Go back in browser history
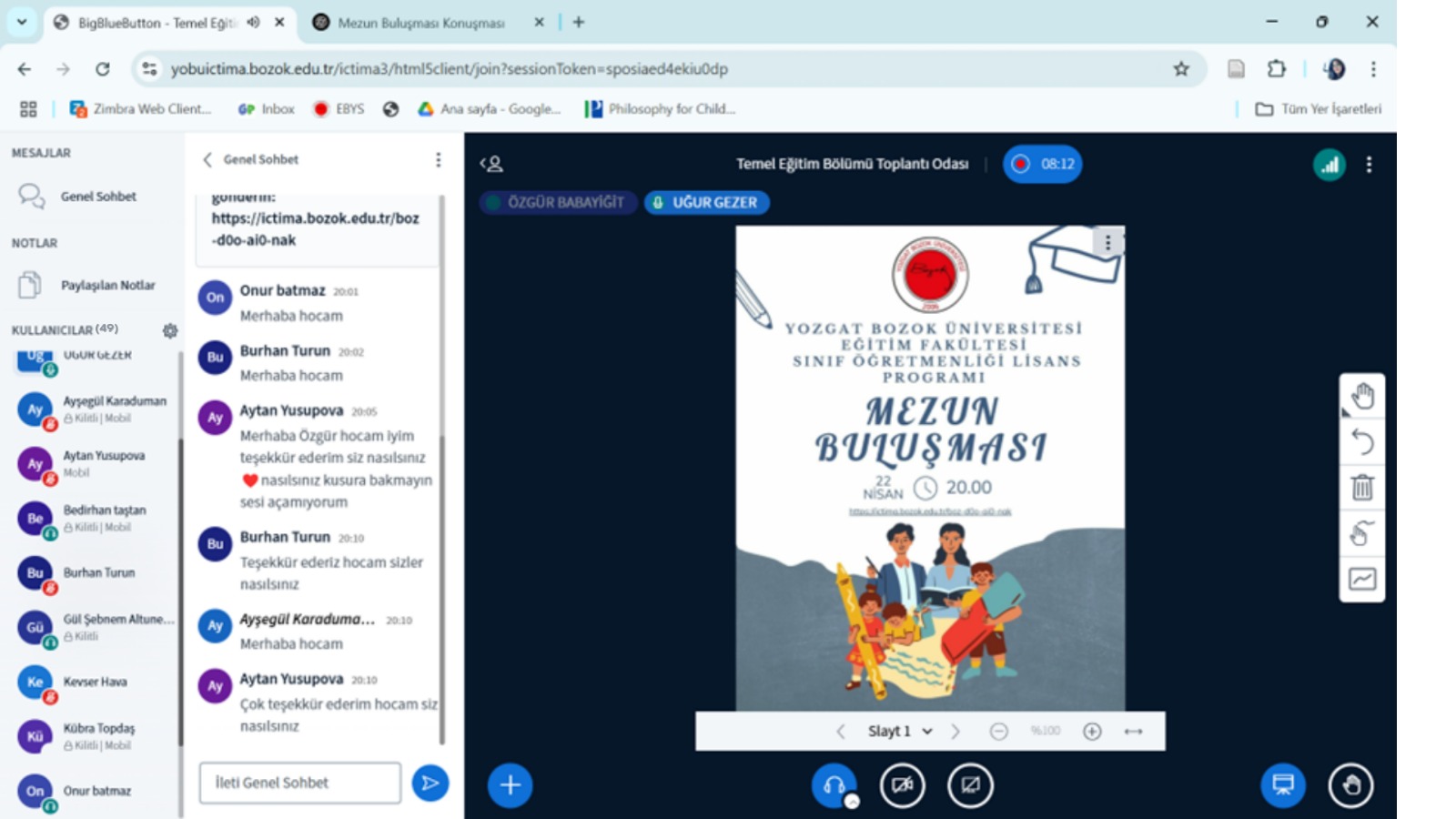The width and height of the screenshot is (1456, 819). point(25,68)
